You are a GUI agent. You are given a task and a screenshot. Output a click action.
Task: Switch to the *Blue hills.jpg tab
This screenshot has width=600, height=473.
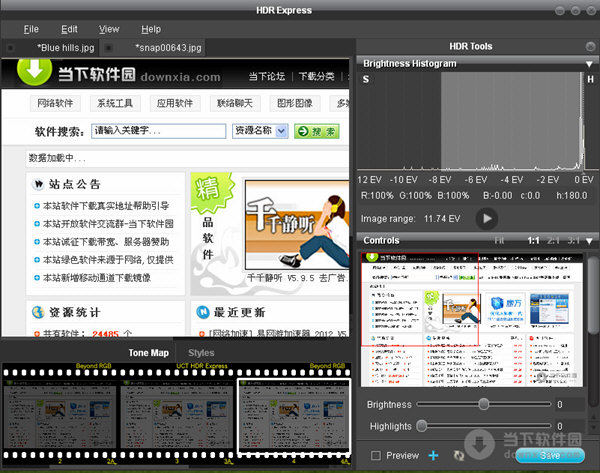point(65,48)
